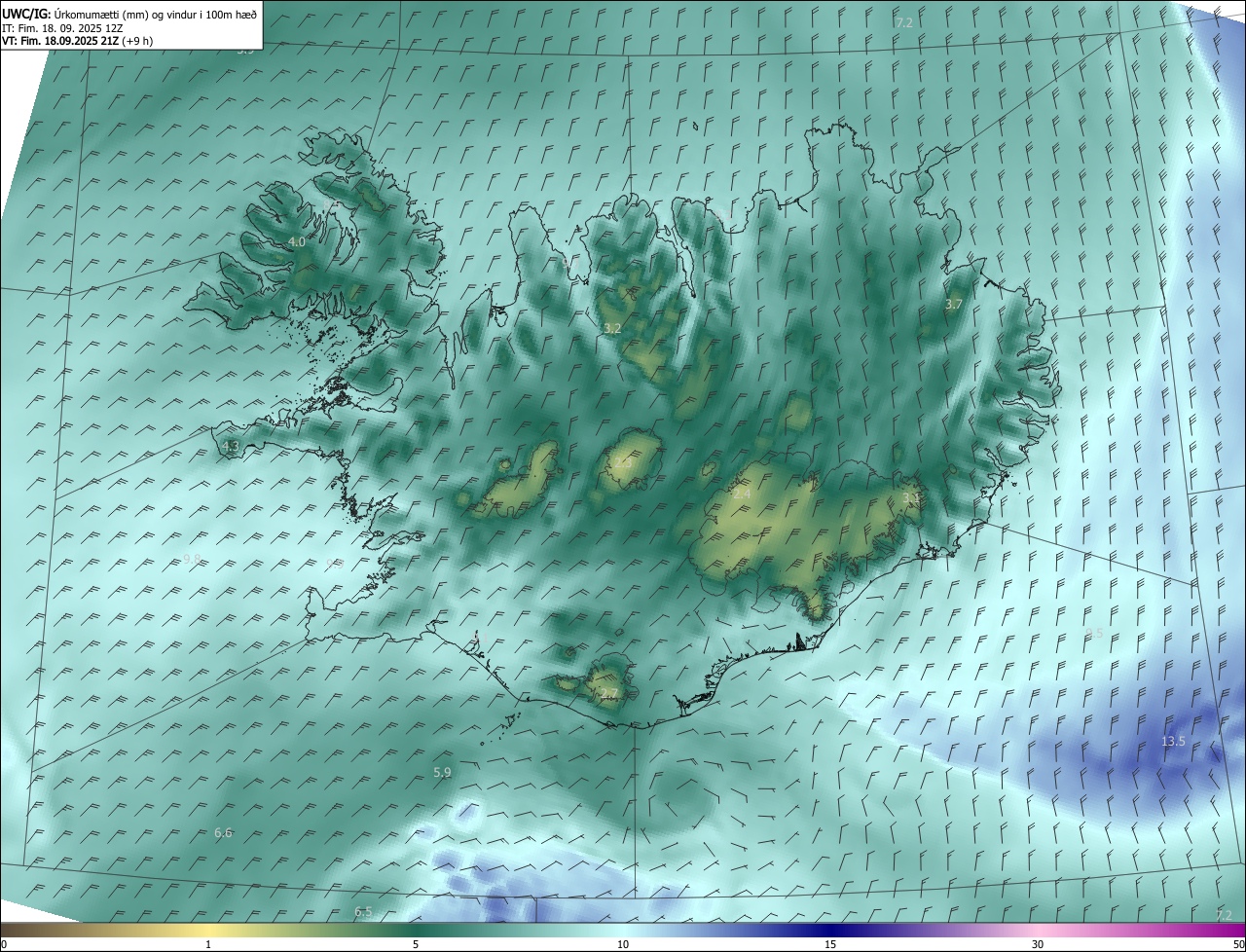Click the 2.3 value on the central glacier
Viewport: 1246px width, 952px height.
(x=623, y=463)
